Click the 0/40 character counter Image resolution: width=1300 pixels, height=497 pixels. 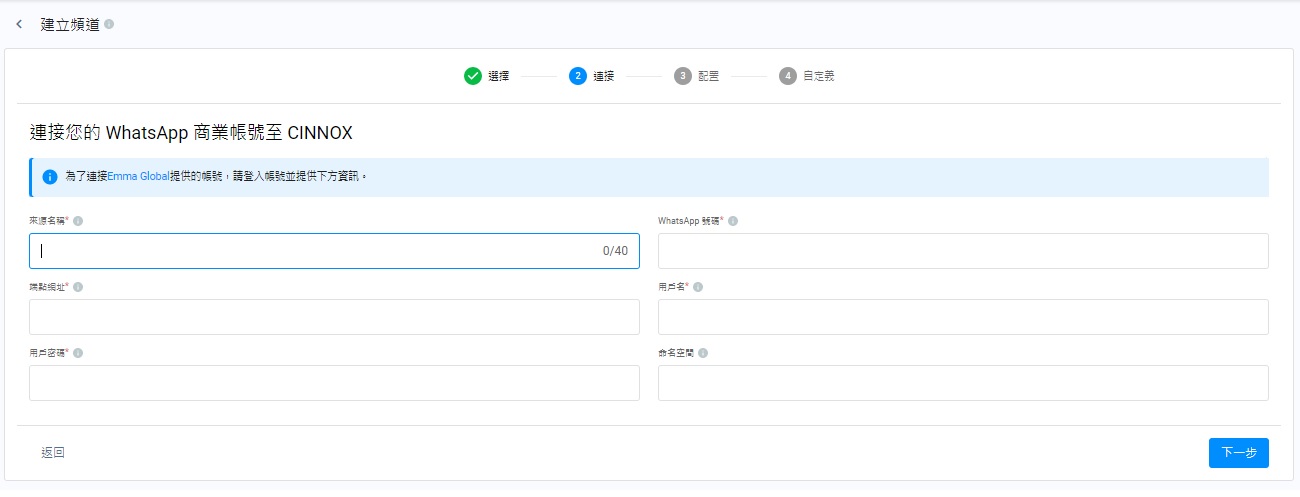click(x=615, y=251)
